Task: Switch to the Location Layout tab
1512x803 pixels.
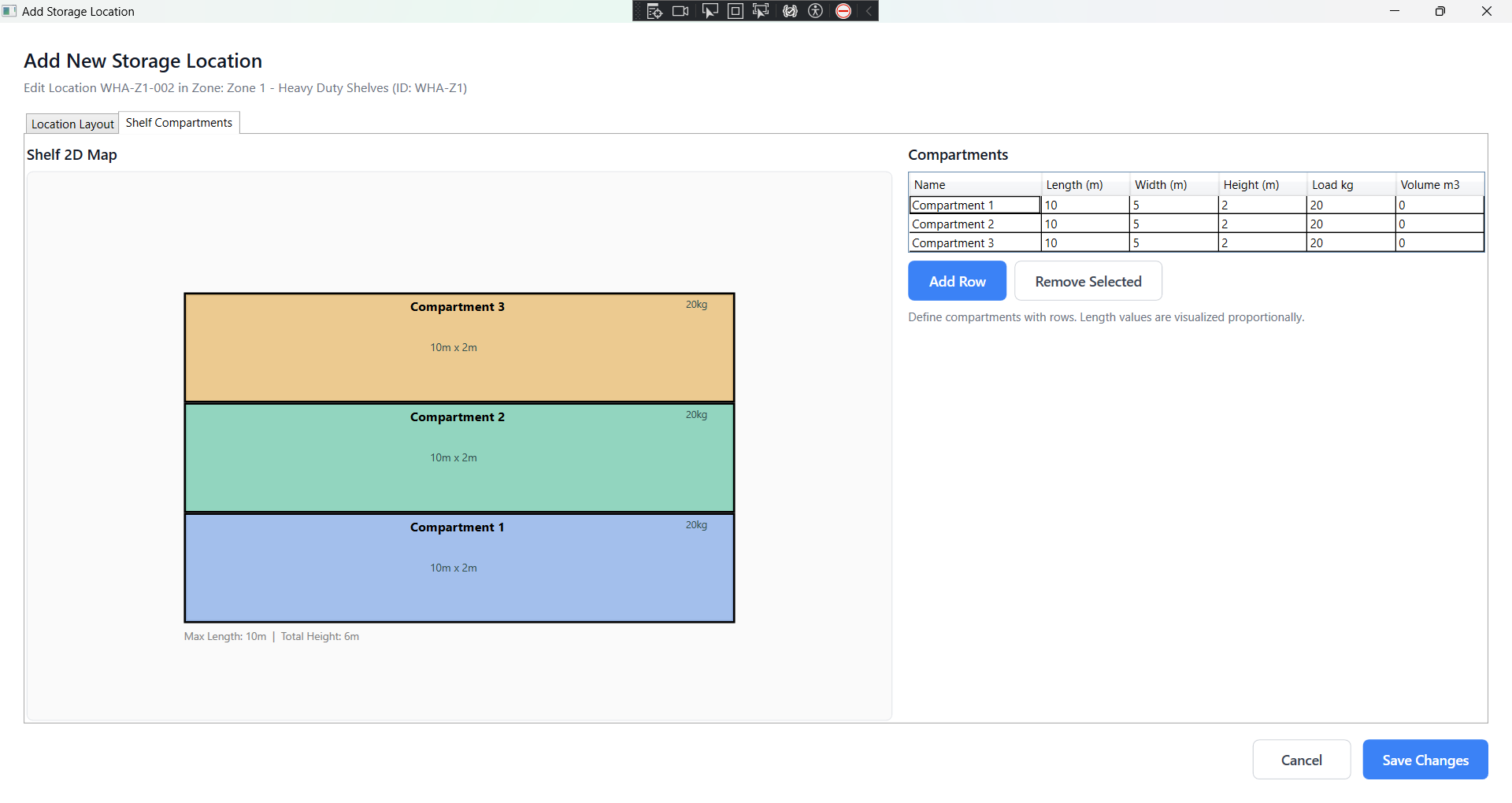Action: pyautogui.click(x=72, y=124)
